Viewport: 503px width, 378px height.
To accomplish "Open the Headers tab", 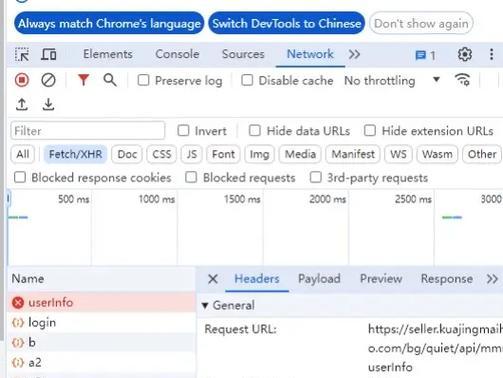I will [x=257, y=279].
